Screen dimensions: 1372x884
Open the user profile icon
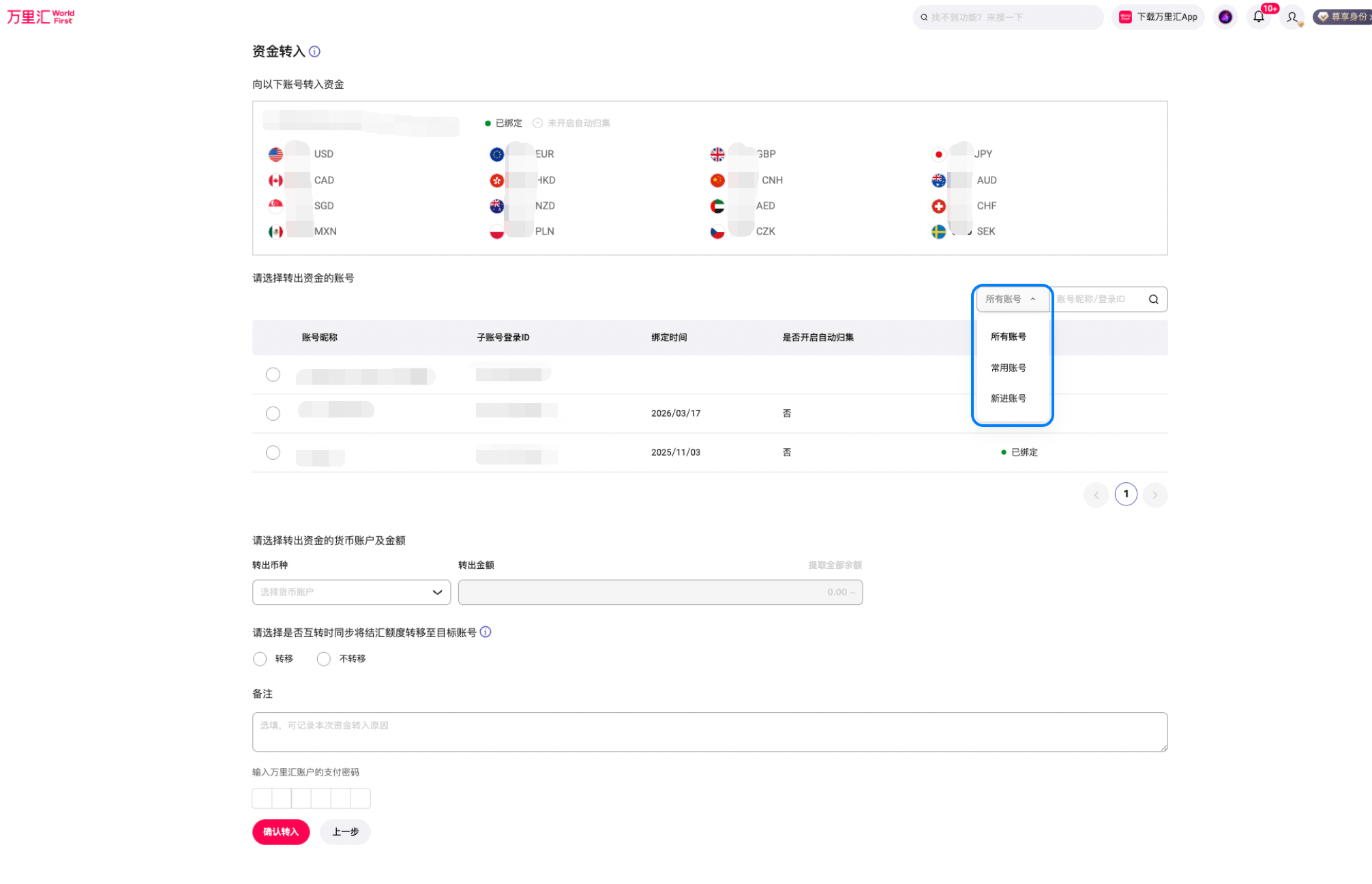[x=1292, y=17]
